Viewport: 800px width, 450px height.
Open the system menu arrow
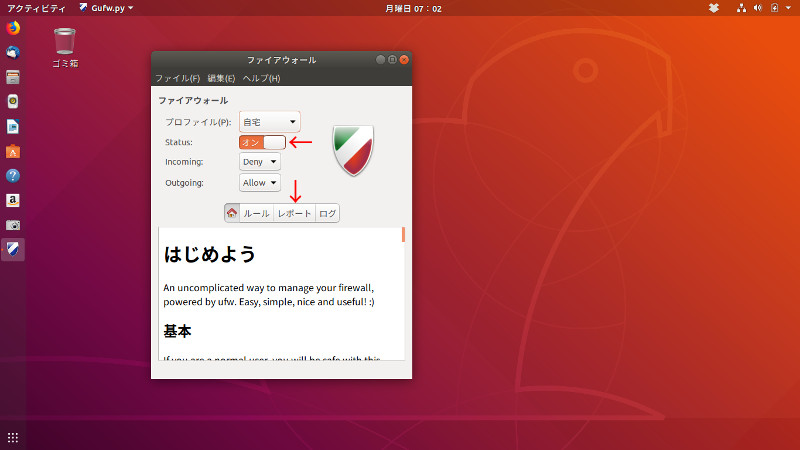[x=788, y=8]
